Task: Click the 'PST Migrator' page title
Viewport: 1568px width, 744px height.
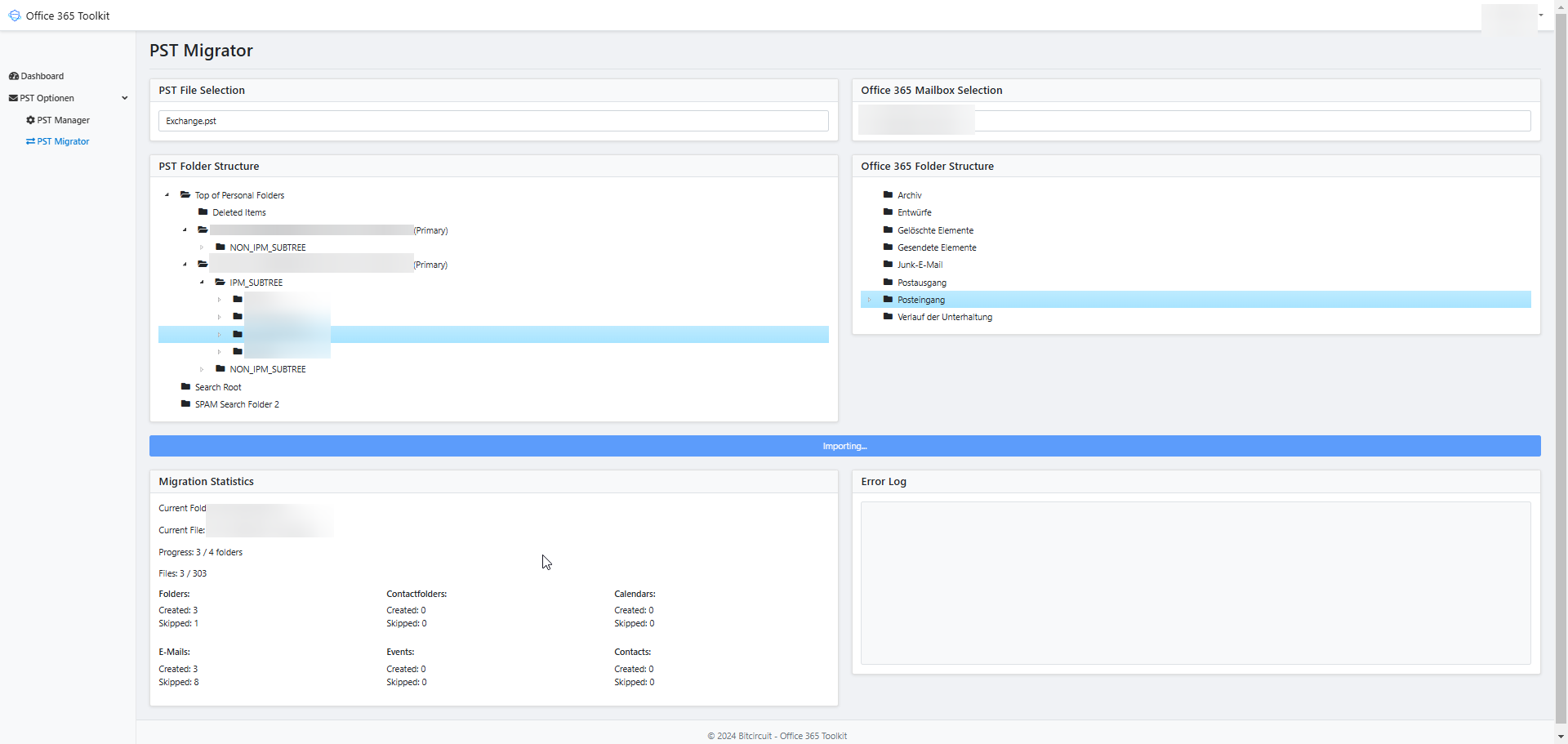Action: (201, 51)
